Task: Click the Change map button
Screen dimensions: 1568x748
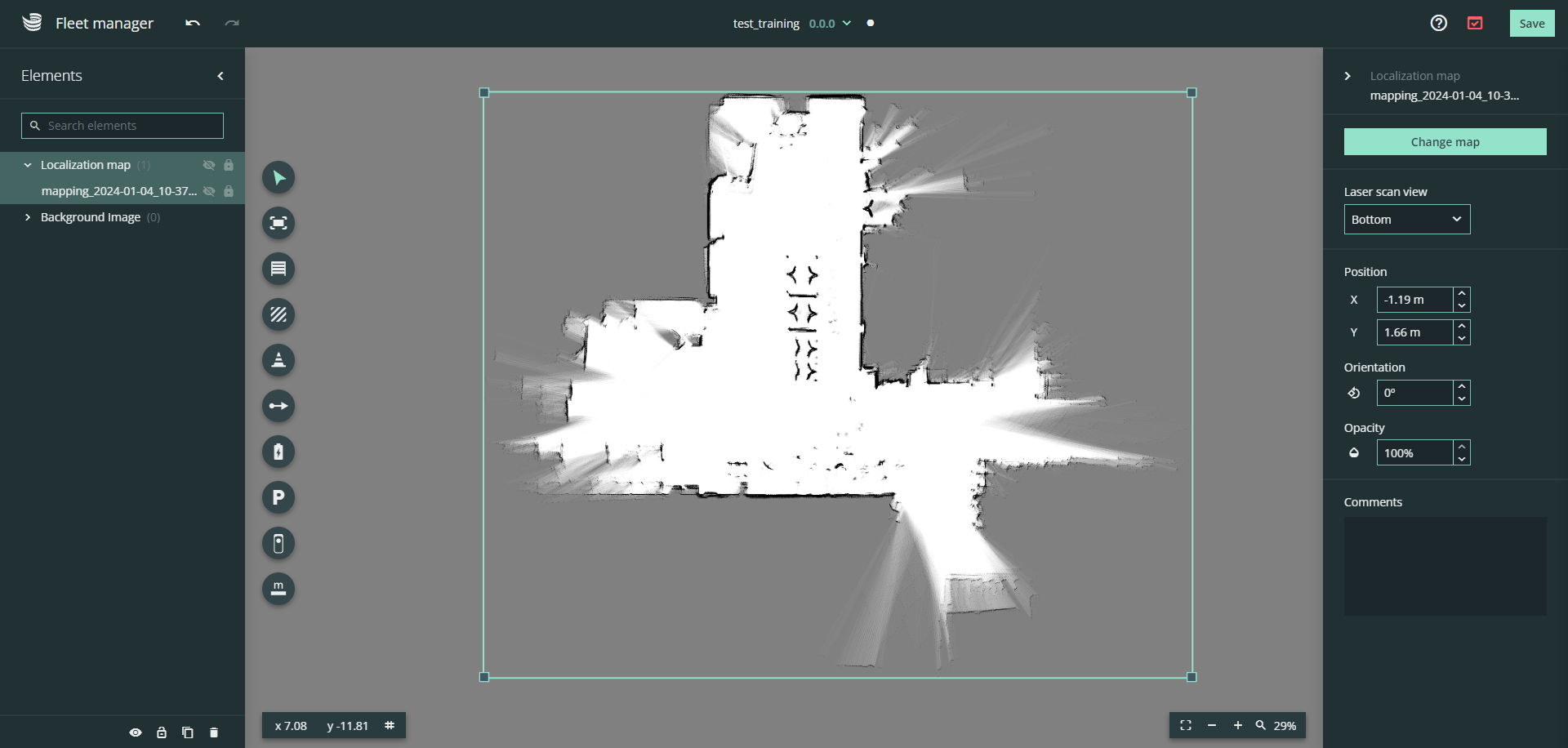Action: [x=1445, y=142]
